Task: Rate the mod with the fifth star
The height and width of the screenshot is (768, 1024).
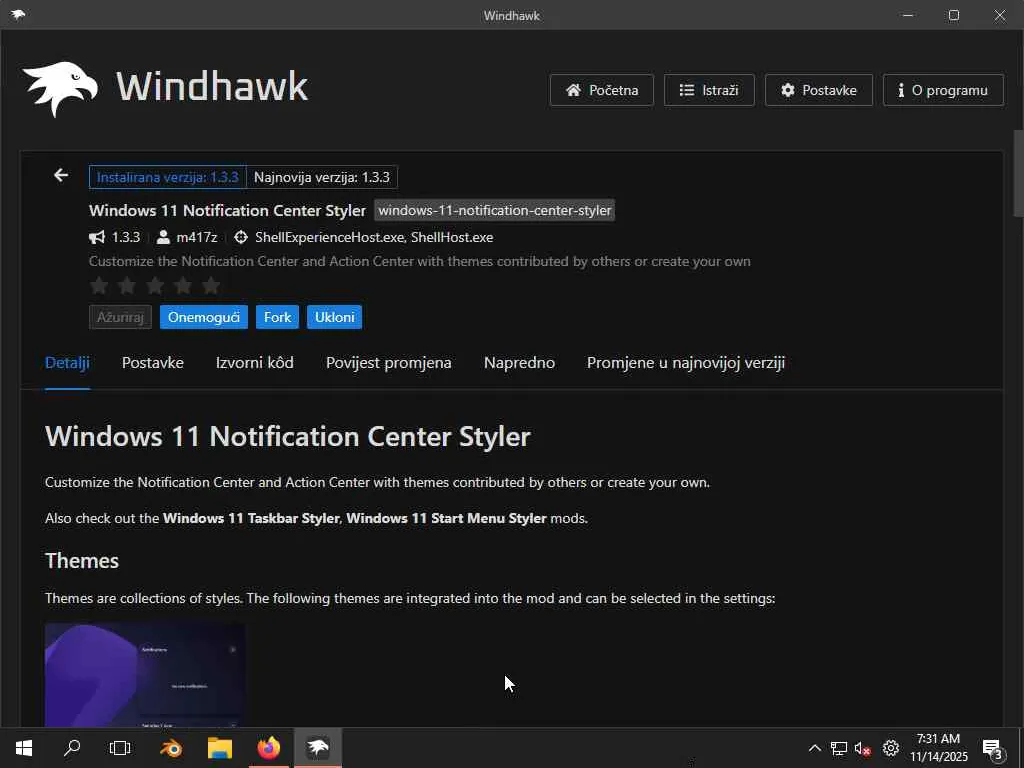Action: [211, 285]
